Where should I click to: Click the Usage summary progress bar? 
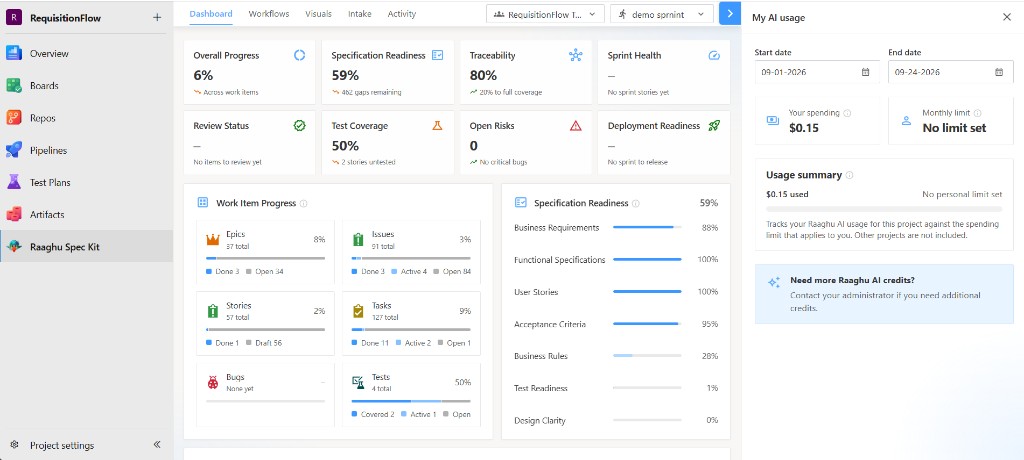884,209
